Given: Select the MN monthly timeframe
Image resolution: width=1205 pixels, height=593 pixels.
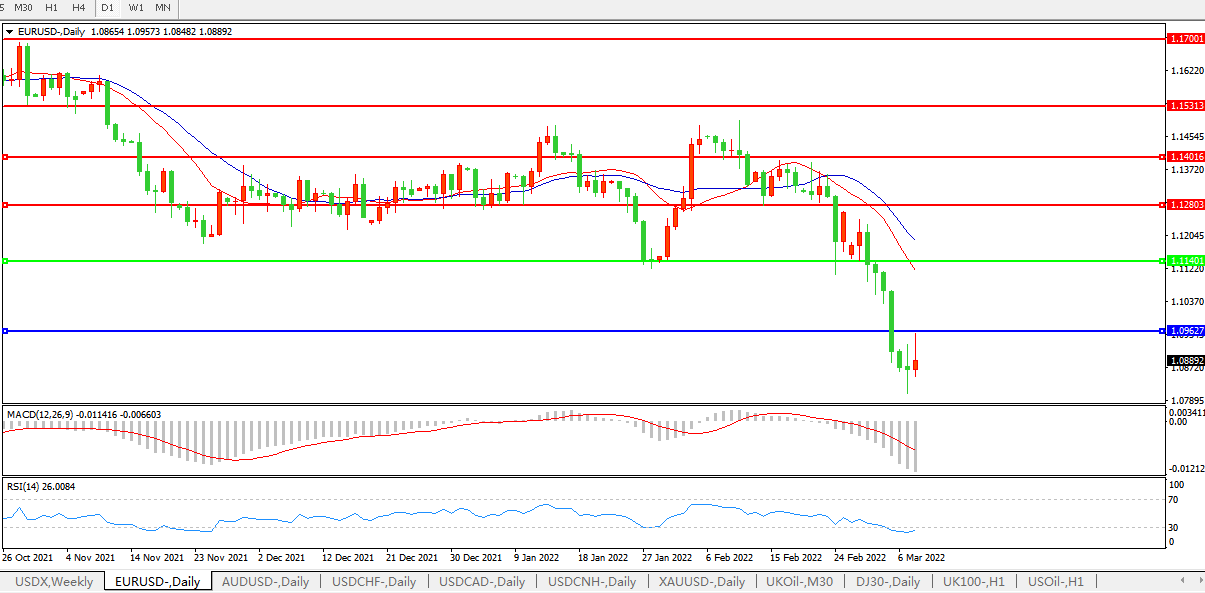Looking at the screenshot, I should (163, 8).
